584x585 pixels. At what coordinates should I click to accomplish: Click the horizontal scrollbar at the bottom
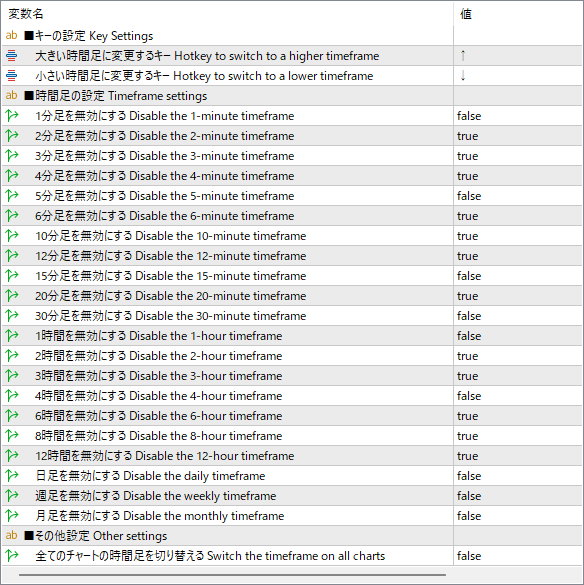232,575
